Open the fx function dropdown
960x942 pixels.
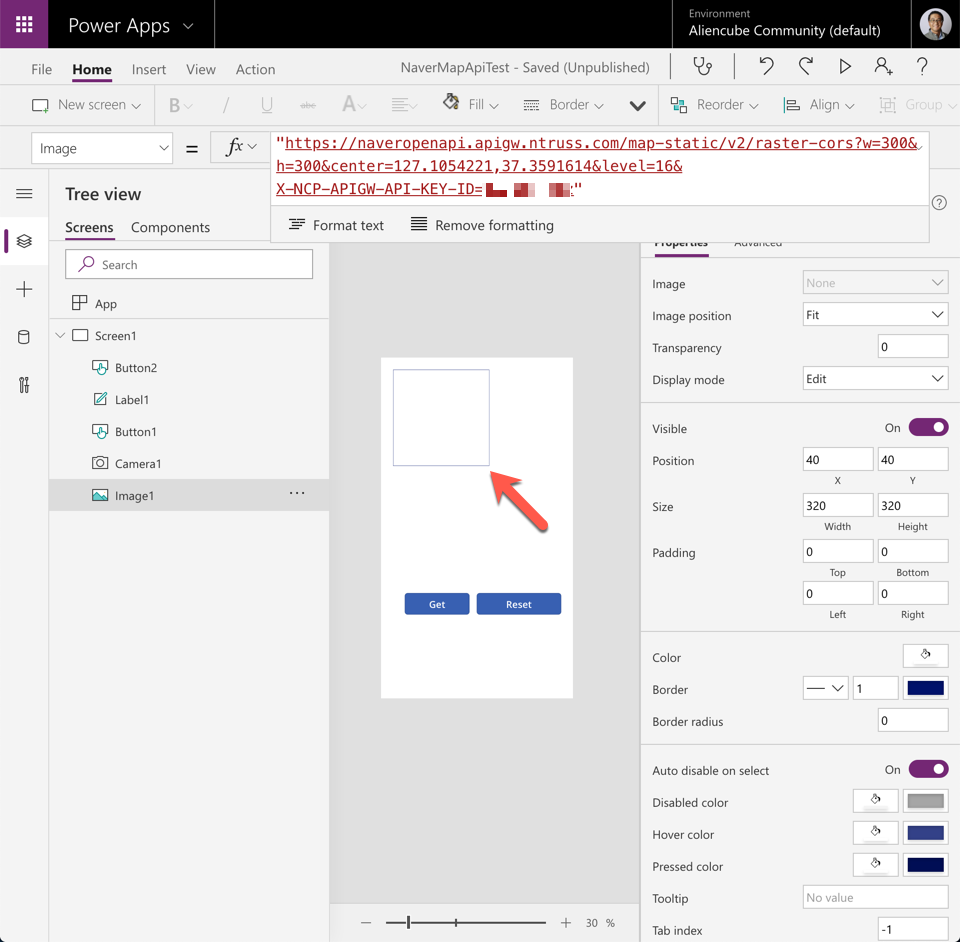tap(241, 147)
